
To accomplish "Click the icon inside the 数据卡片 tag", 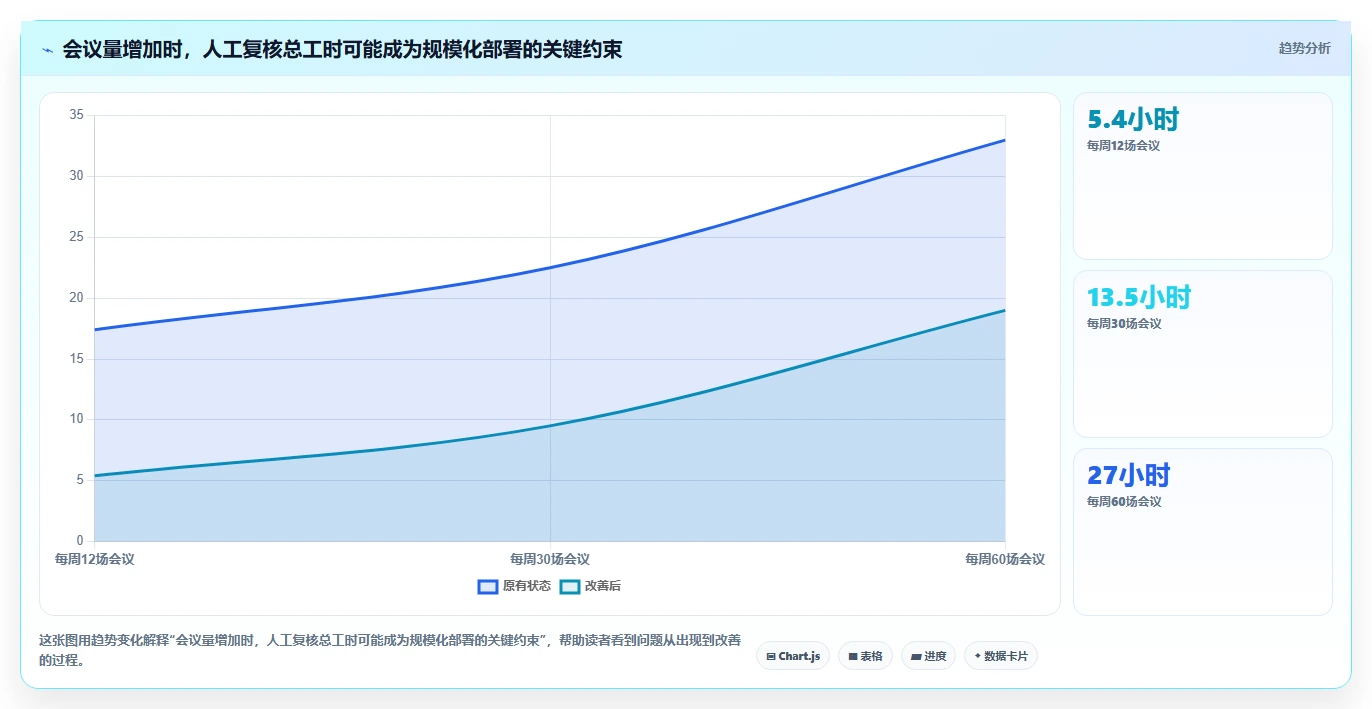I will click(x=977, y=657).
